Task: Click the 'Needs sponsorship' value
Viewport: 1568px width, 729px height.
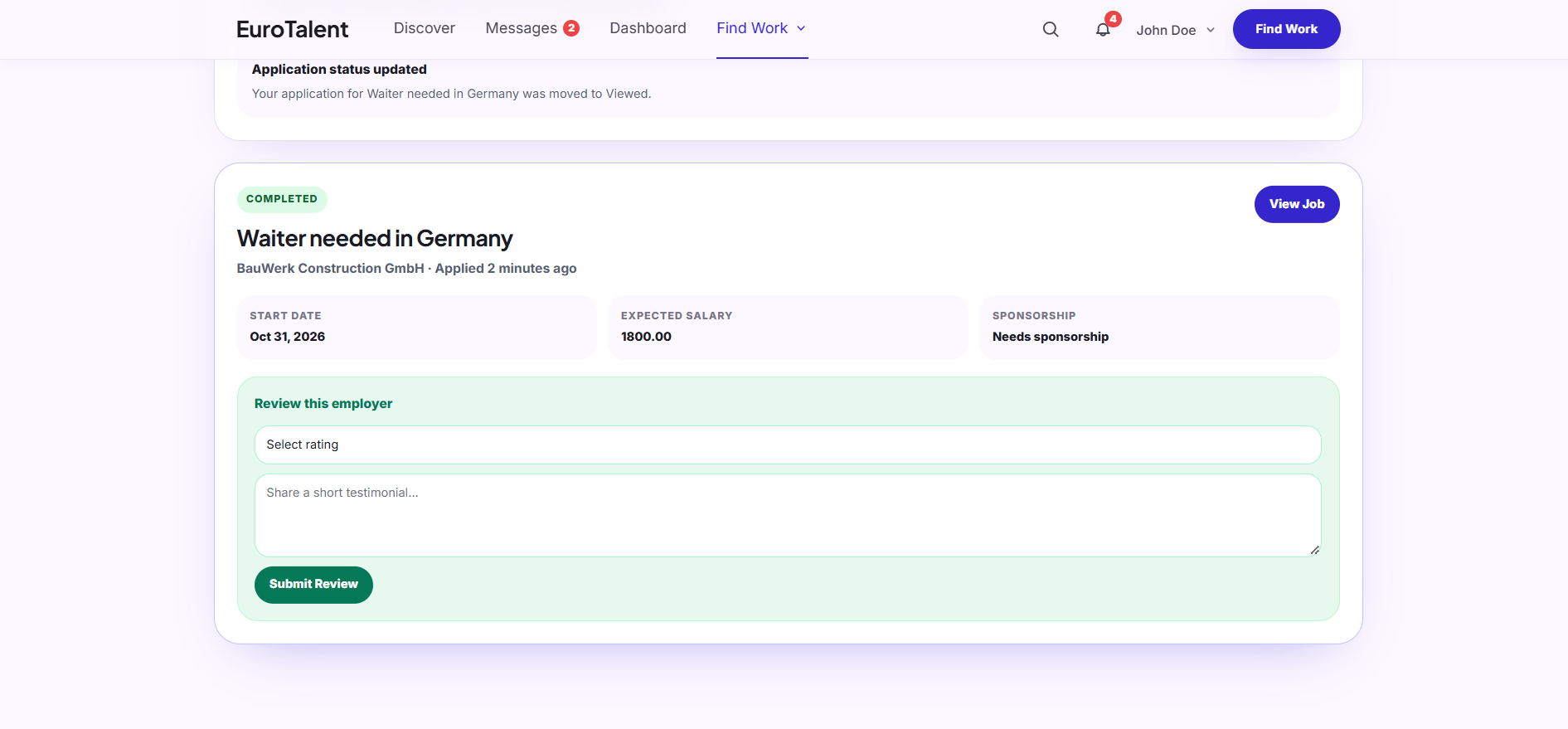Action: click(x=1051, y=337)
